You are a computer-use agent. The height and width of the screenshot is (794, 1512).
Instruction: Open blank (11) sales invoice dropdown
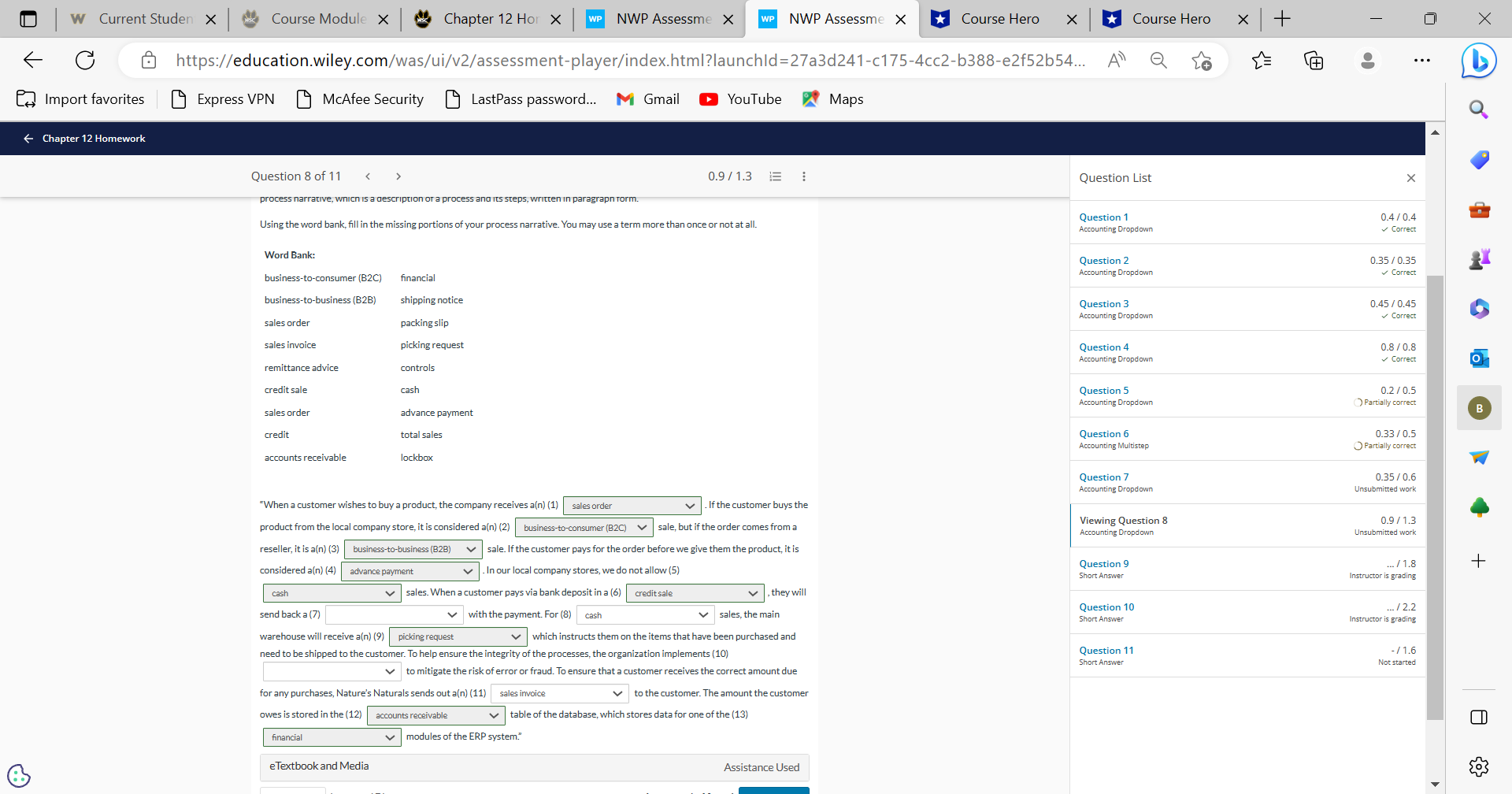coord(560,693)
